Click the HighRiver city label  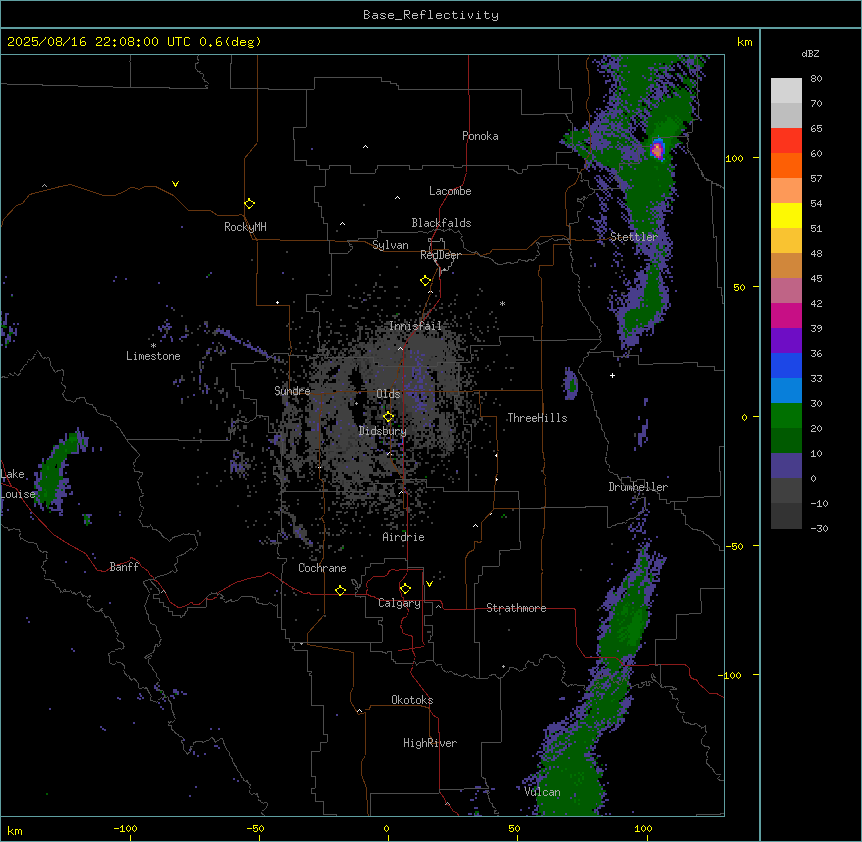(x=430, y=743)
